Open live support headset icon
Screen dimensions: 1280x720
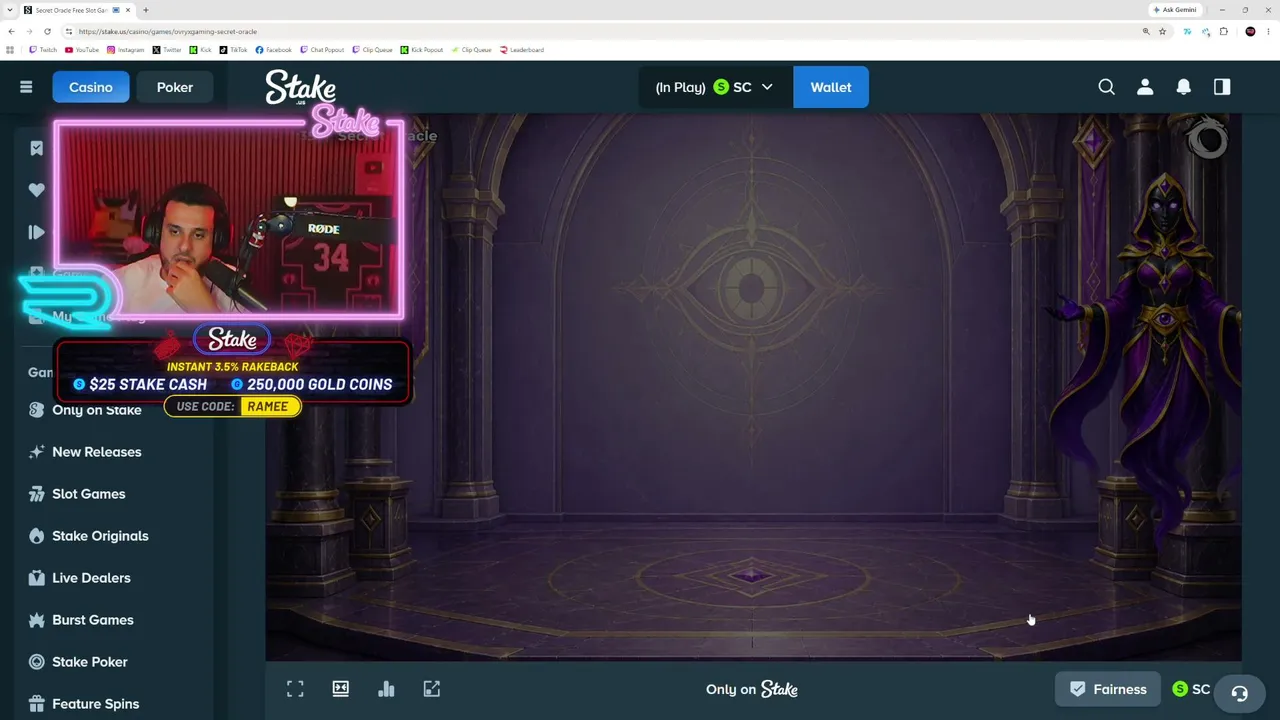click(1239, 693)
